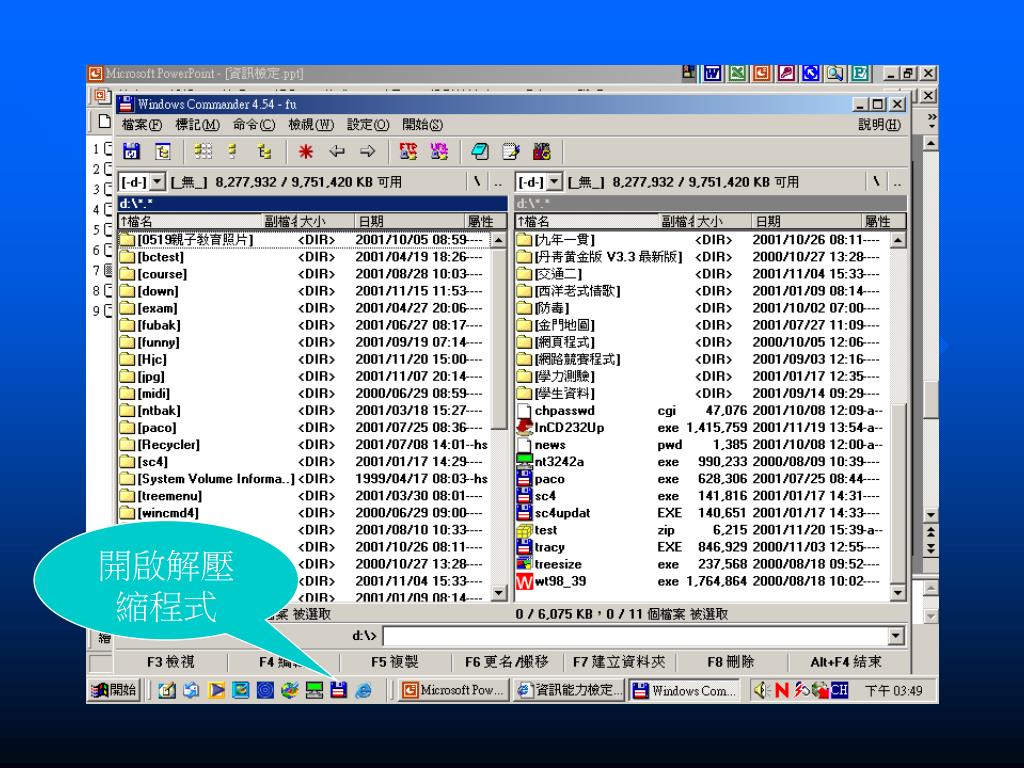Click the test zip archive icon
Screen dimensions: 1024x768
tap(524, 530)
